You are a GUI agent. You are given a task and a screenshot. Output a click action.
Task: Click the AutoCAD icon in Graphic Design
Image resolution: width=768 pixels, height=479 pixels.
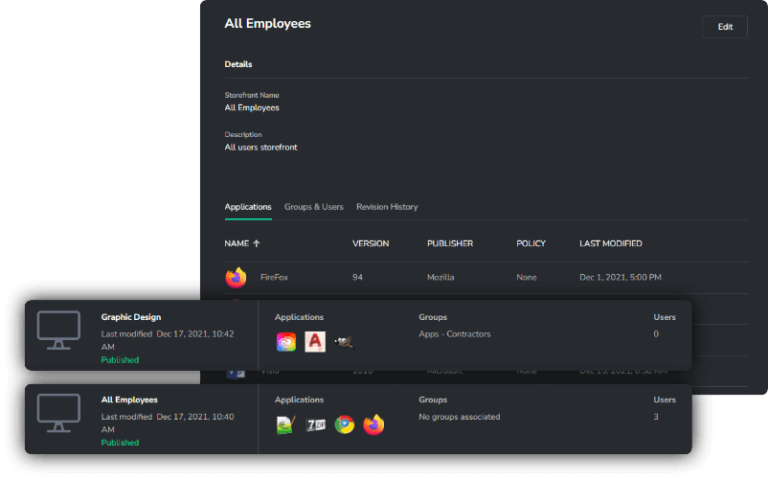[315, 342]
